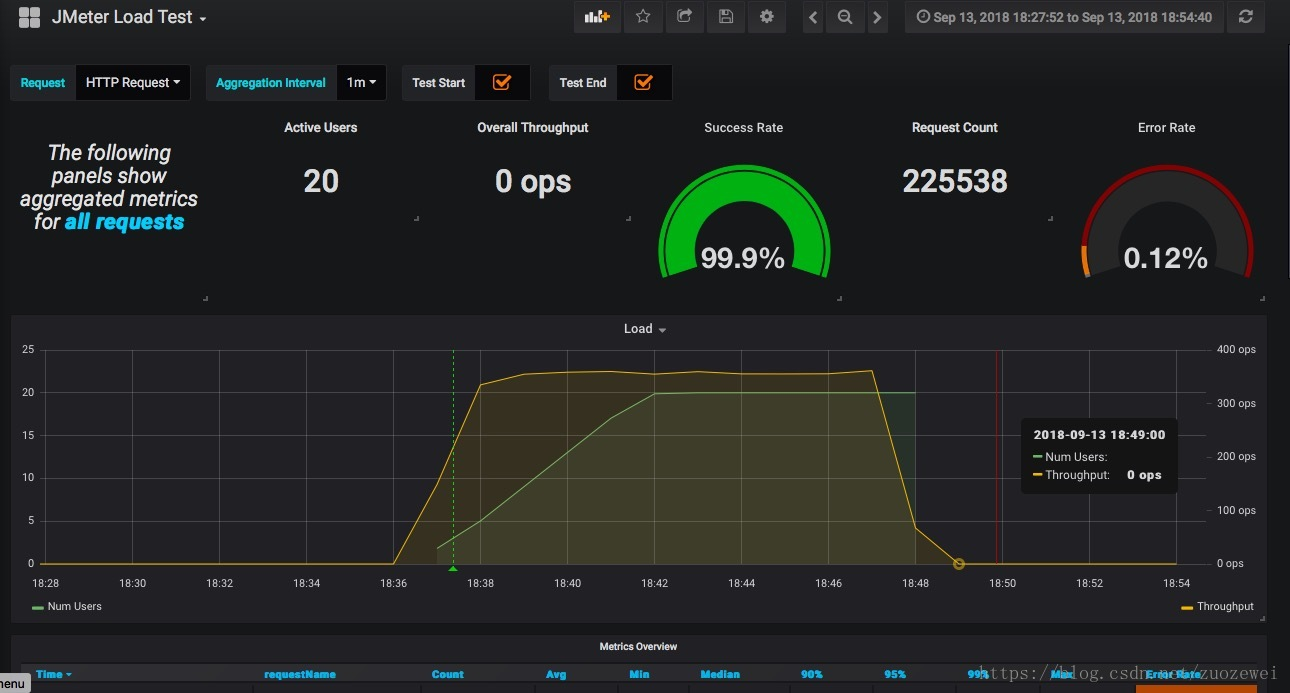Toggle Num Users series in legend

point(75,606)
